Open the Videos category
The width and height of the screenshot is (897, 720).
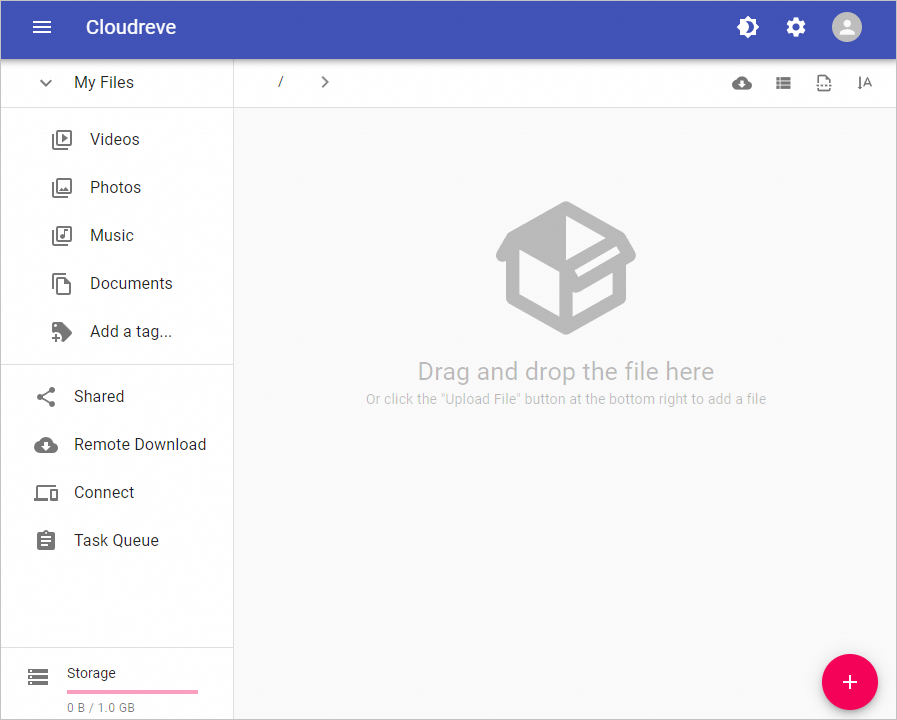[x=115, y=140]
